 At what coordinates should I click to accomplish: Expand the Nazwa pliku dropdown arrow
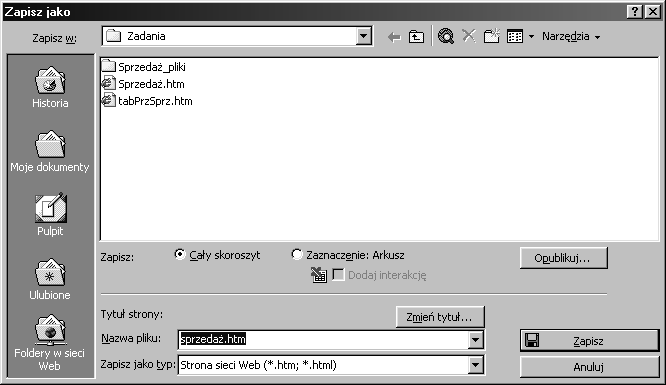[476, 340]
